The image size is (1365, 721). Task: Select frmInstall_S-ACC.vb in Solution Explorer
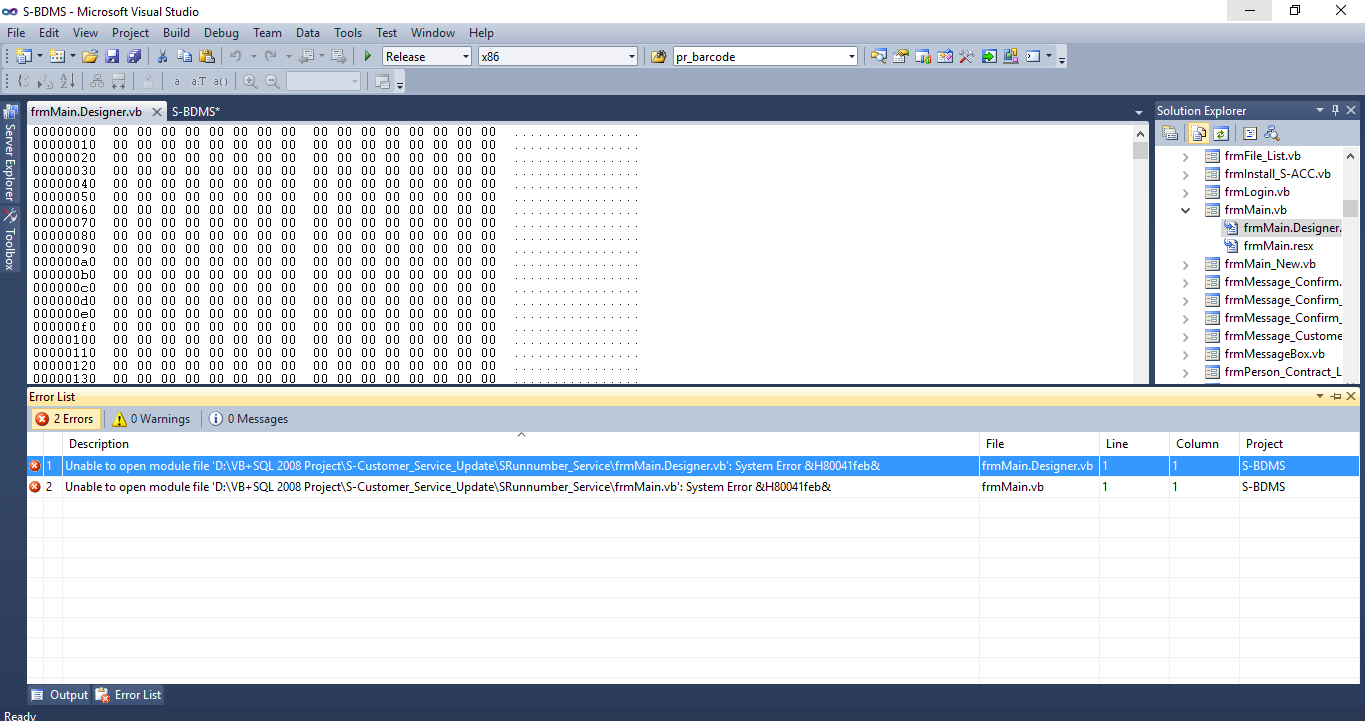(1277, 174)
